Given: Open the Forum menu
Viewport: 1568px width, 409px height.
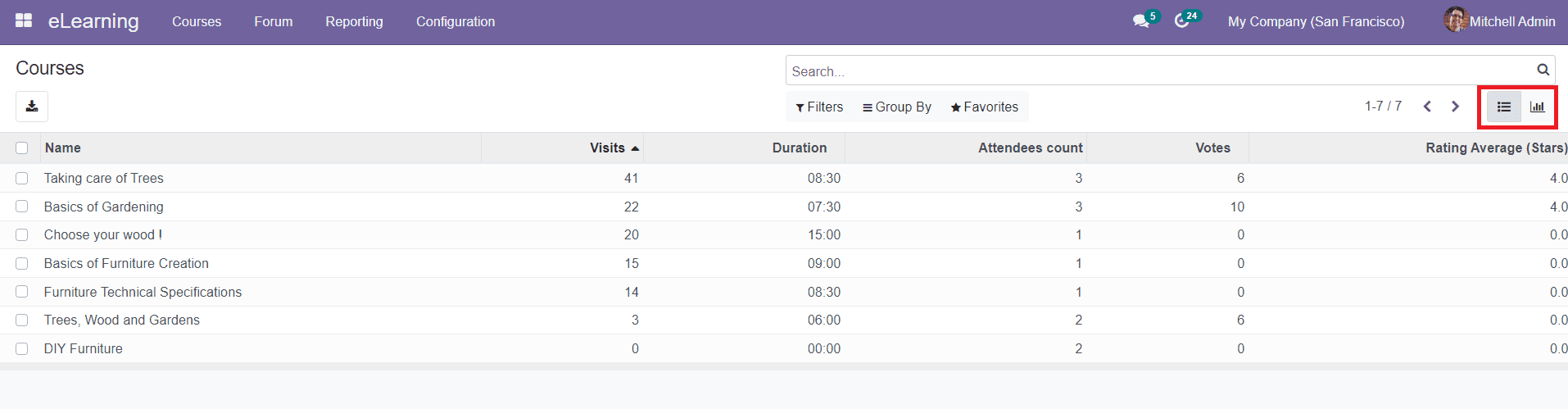Looking at the screenshot, I should 274,21.
